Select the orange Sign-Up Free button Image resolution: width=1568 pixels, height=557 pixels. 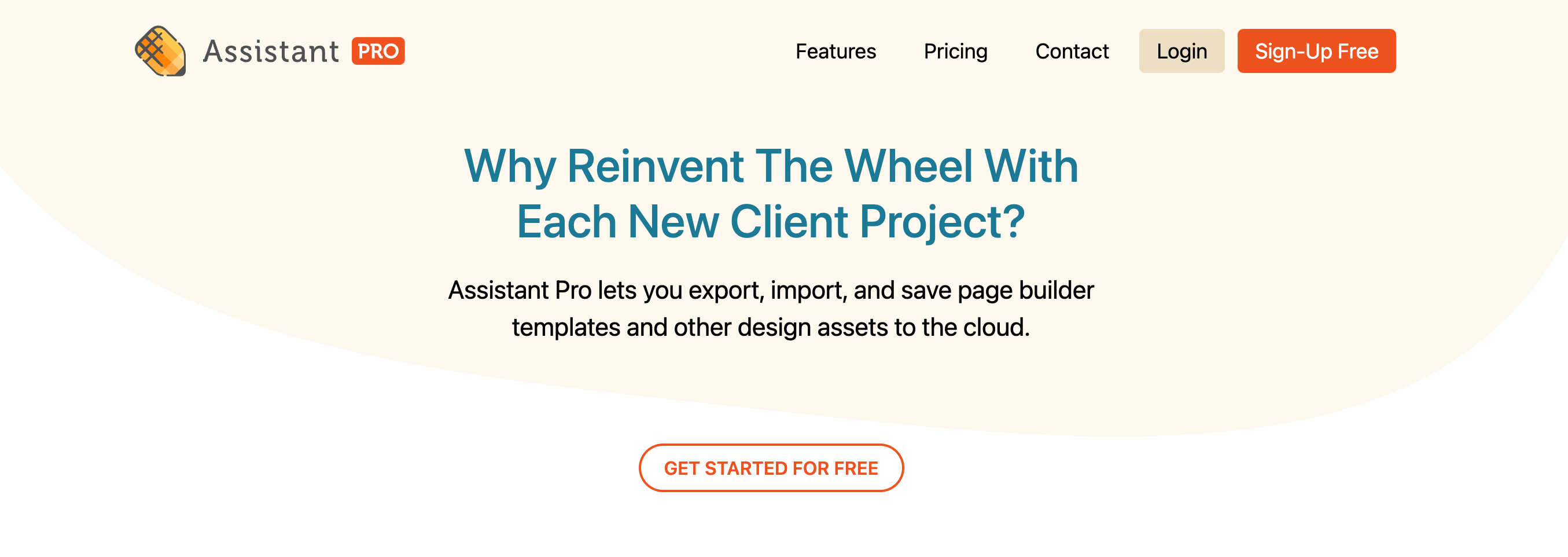tap(1316, 51)
